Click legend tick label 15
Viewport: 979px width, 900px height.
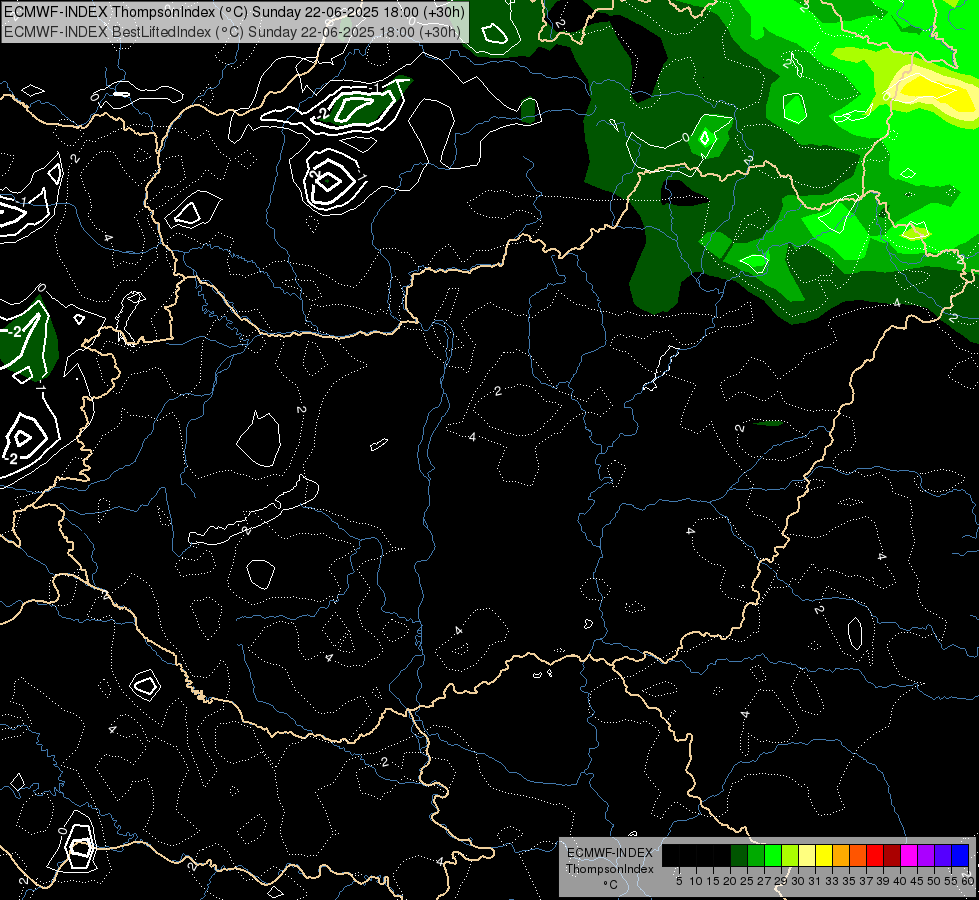point(713,881)
